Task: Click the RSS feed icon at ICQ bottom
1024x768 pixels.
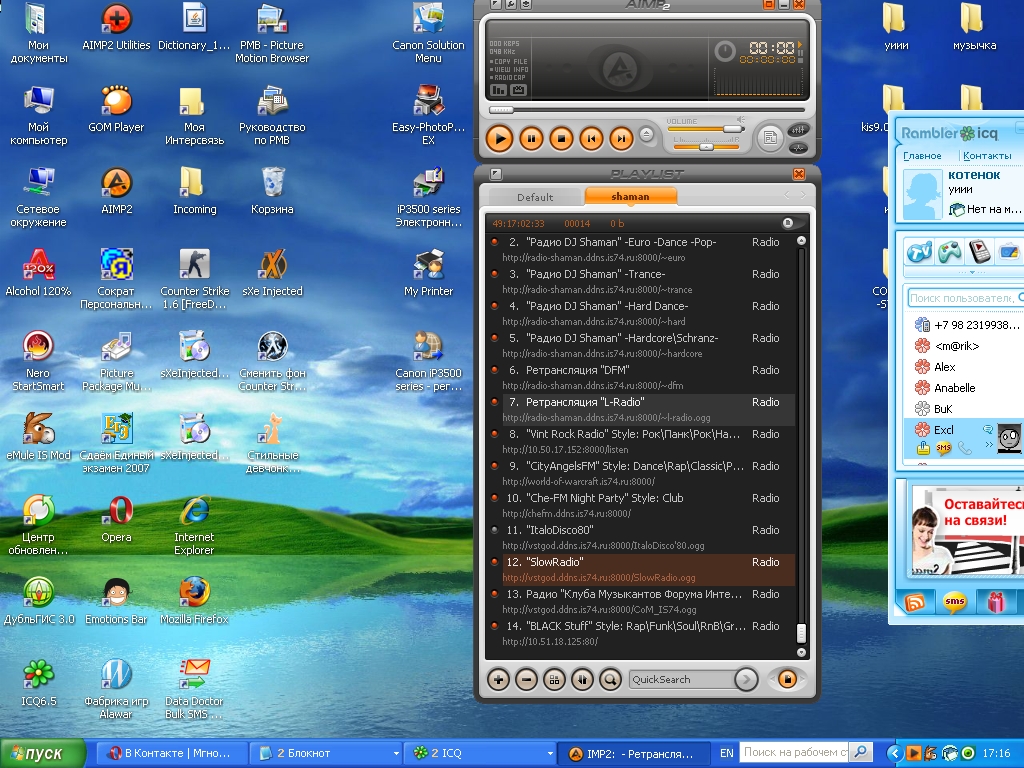Action: click(914, 601)
